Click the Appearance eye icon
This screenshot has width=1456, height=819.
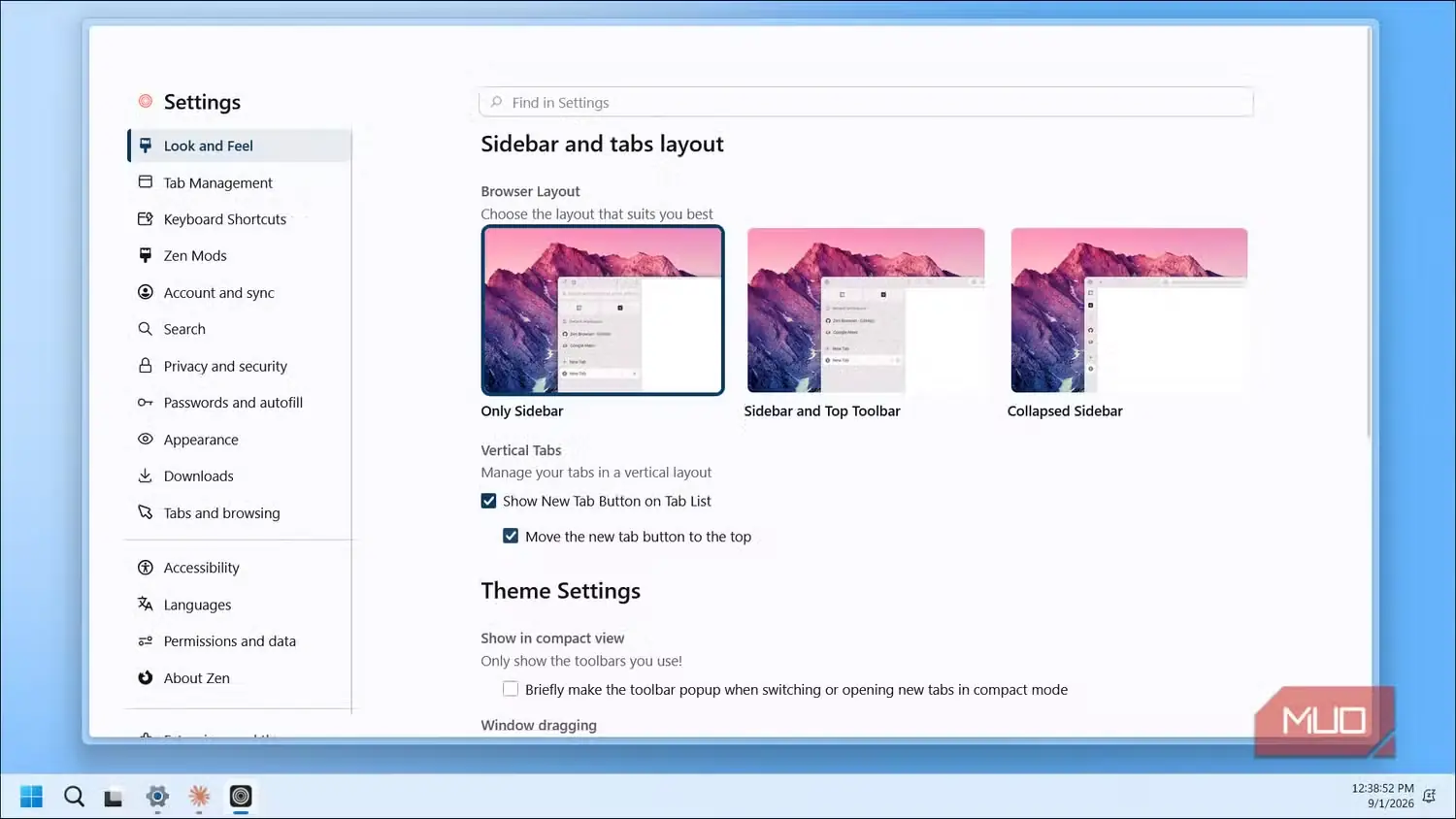[146, 439]
